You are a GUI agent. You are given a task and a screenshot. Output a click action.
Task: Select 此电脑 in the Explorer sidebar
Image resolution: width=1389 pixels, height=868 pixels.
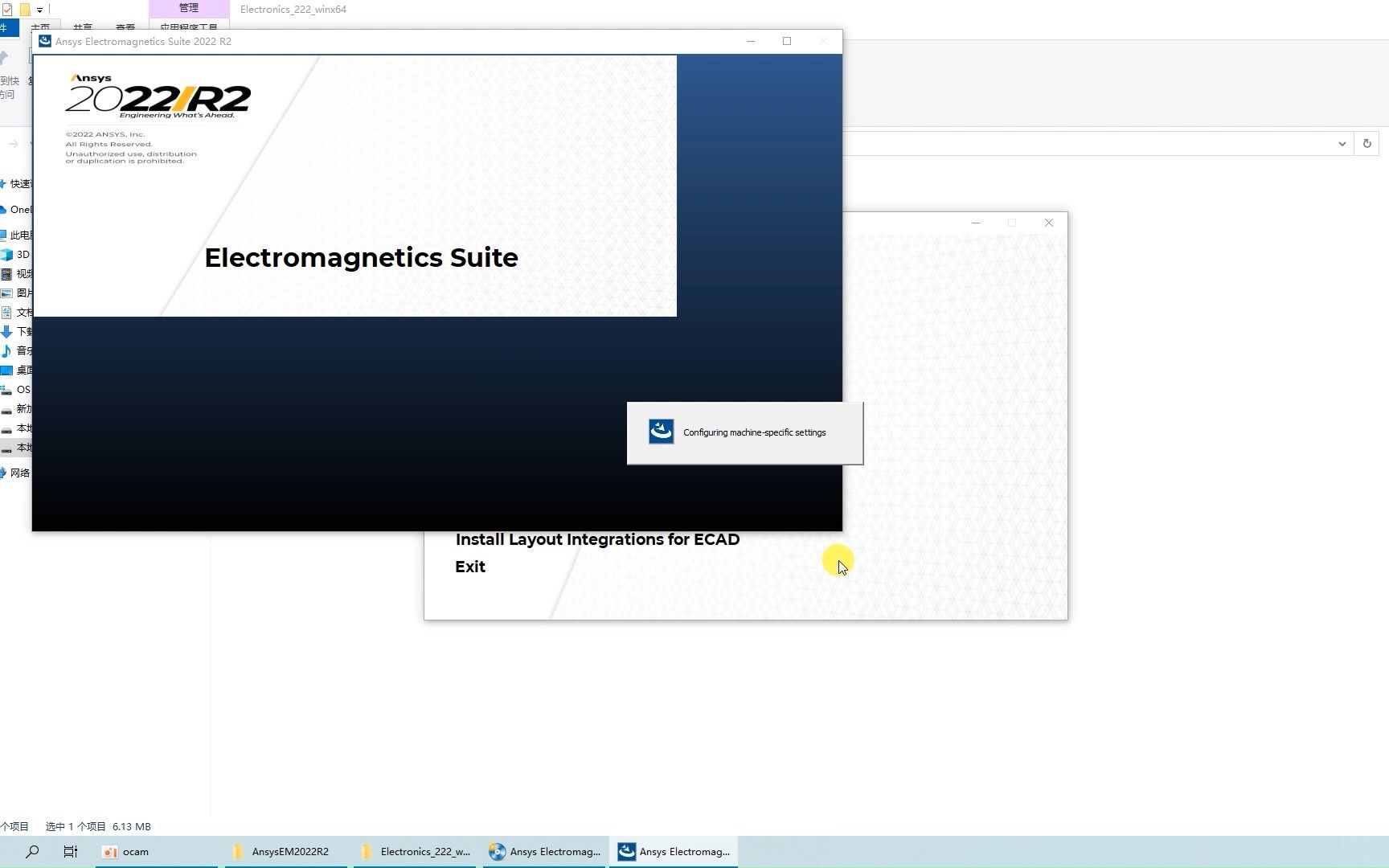[16, 235]
